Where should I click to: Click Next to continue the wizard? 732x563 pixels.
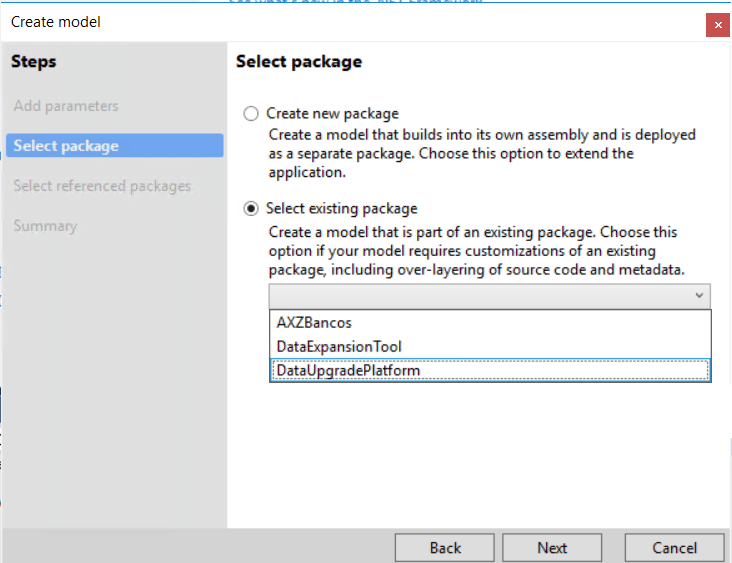(x=552, y=548)
